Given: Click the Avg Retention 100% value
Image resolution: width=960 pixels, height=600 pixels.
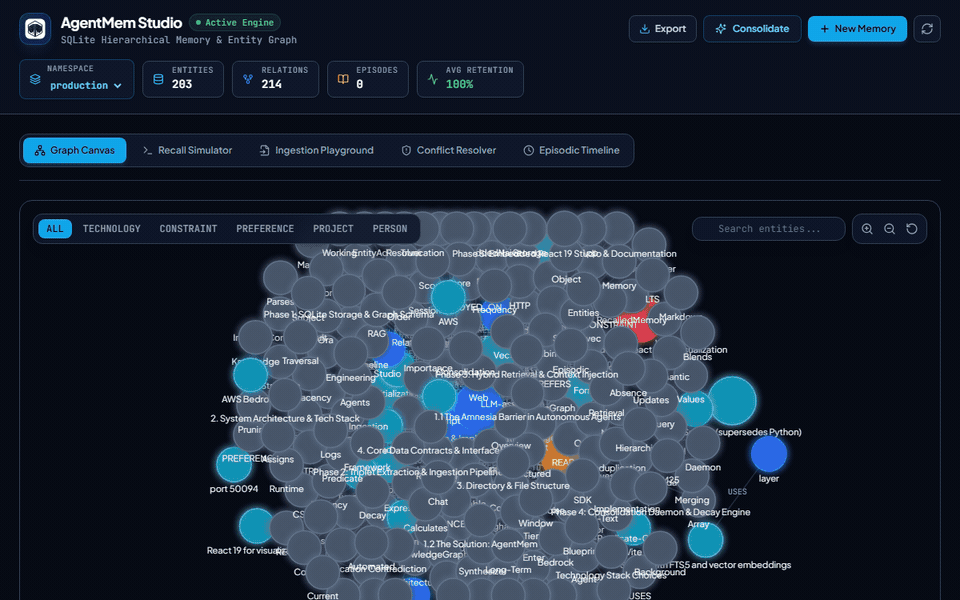Looking at the screenshot, I should tap(459, 84).
